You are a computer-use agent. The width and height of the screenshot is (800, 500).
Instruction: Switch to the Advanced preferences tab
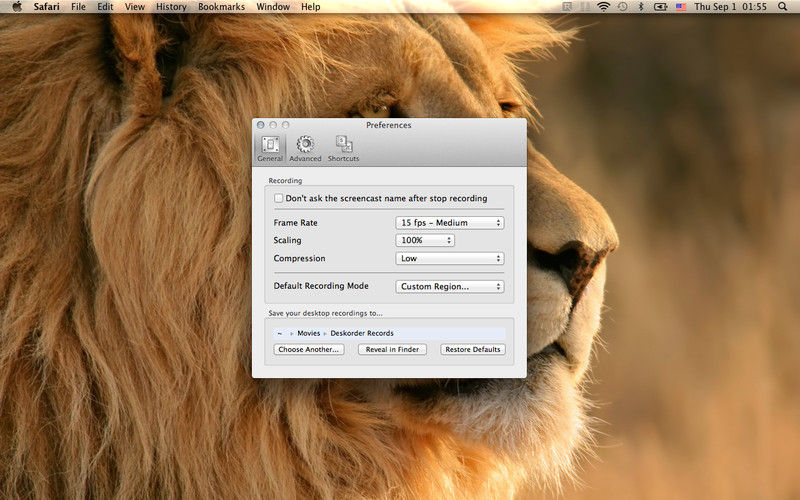pos(305,149)
